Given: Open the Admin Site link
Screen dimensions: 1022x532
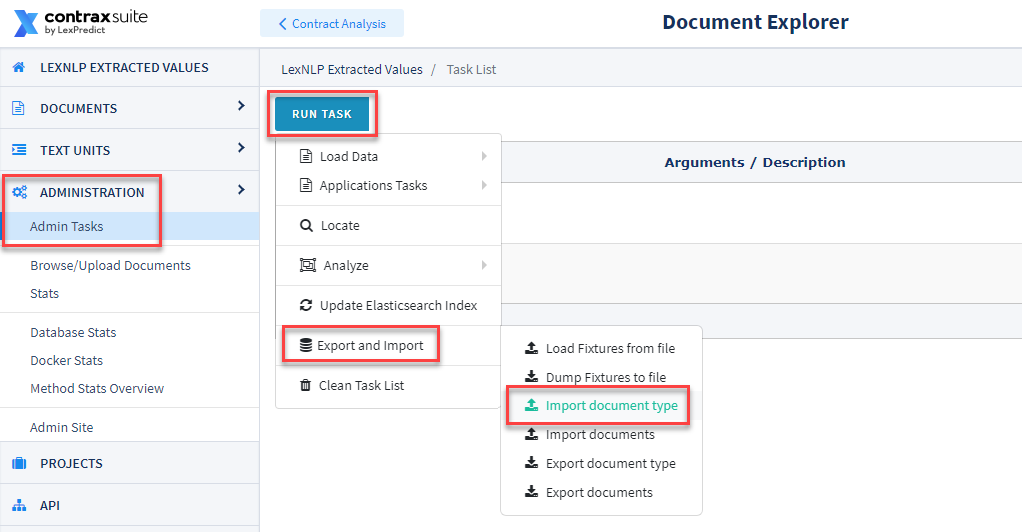Looking at the screenshot, I should [61, 428].
